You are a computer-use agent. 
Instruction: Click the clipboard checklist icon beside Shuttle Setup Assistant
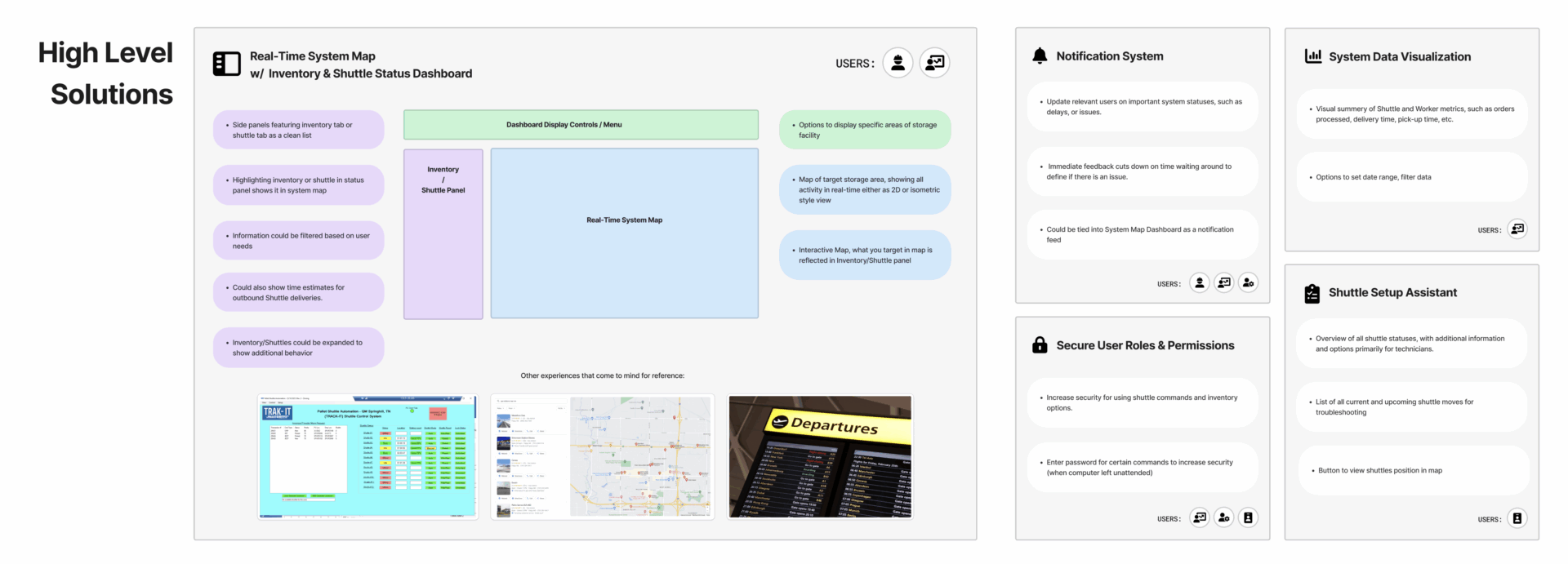pos(1312,293)
